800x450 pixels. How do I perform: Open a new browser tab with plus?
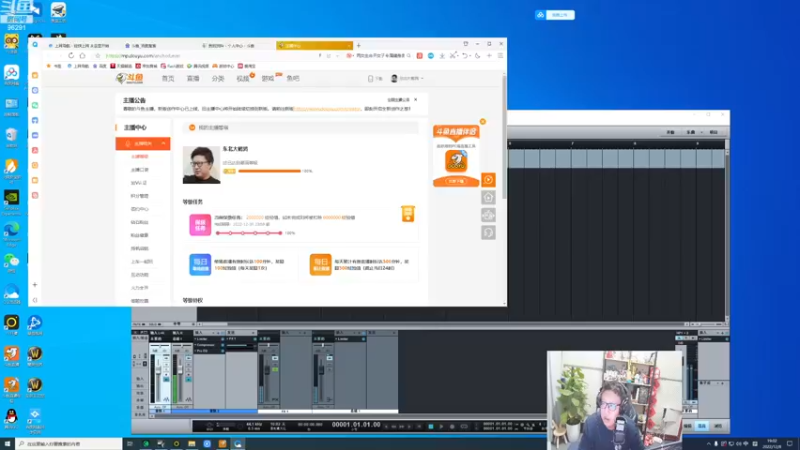coord(358,45)
